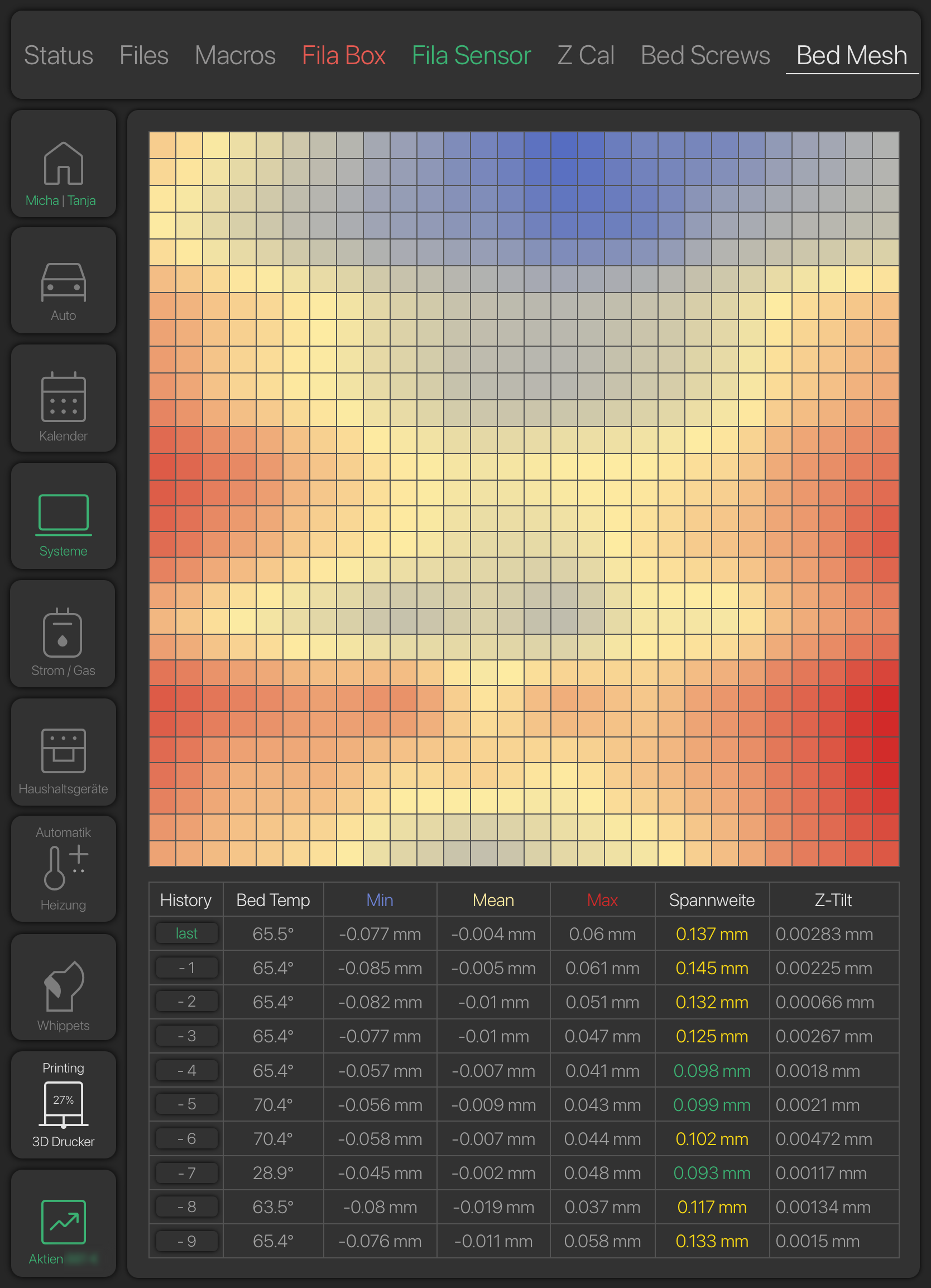Select the Systeme monitor icon

pyautogui.click(x=63, y=516)
